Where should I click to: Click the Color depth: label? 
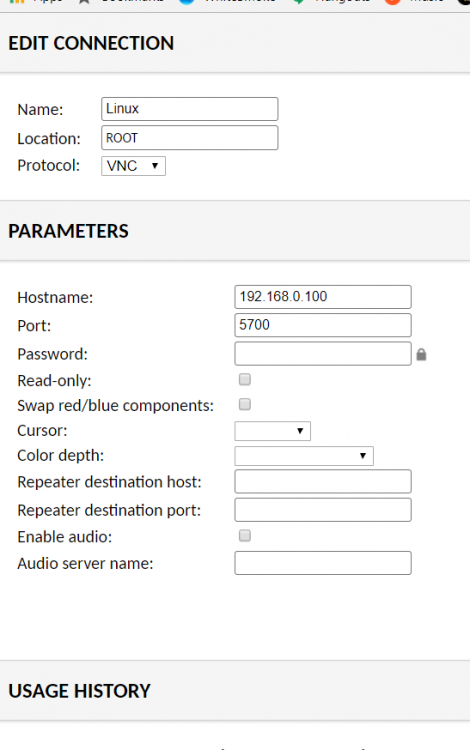tap(60, 455)
